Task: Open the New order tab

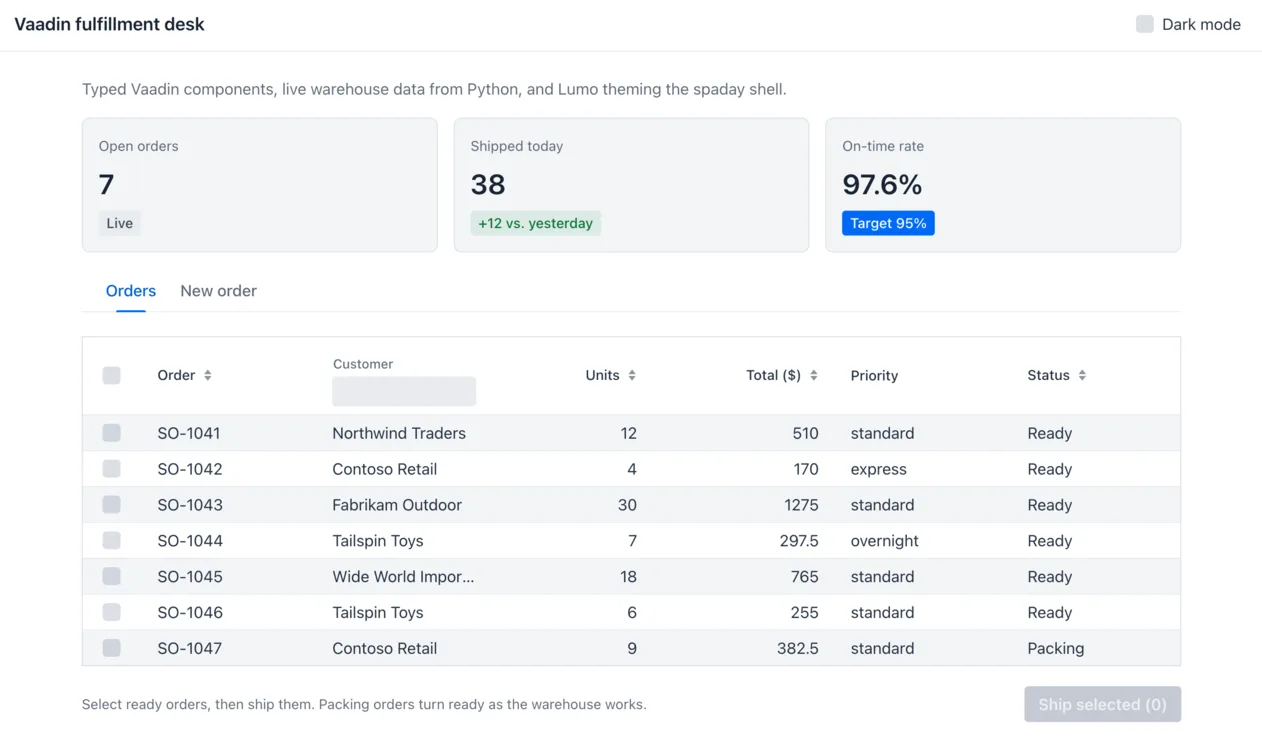Action: [x=218, y=291]
